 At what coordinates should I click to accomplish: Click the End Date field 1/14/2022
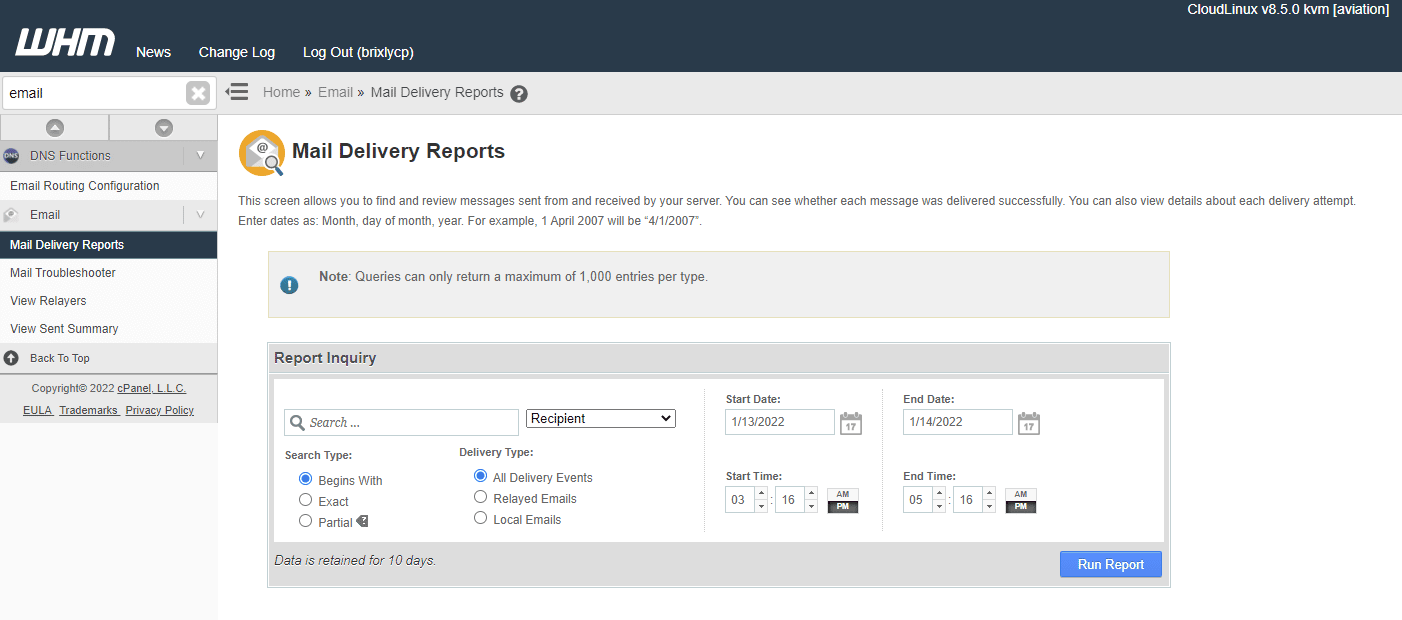tap(958, 422)
